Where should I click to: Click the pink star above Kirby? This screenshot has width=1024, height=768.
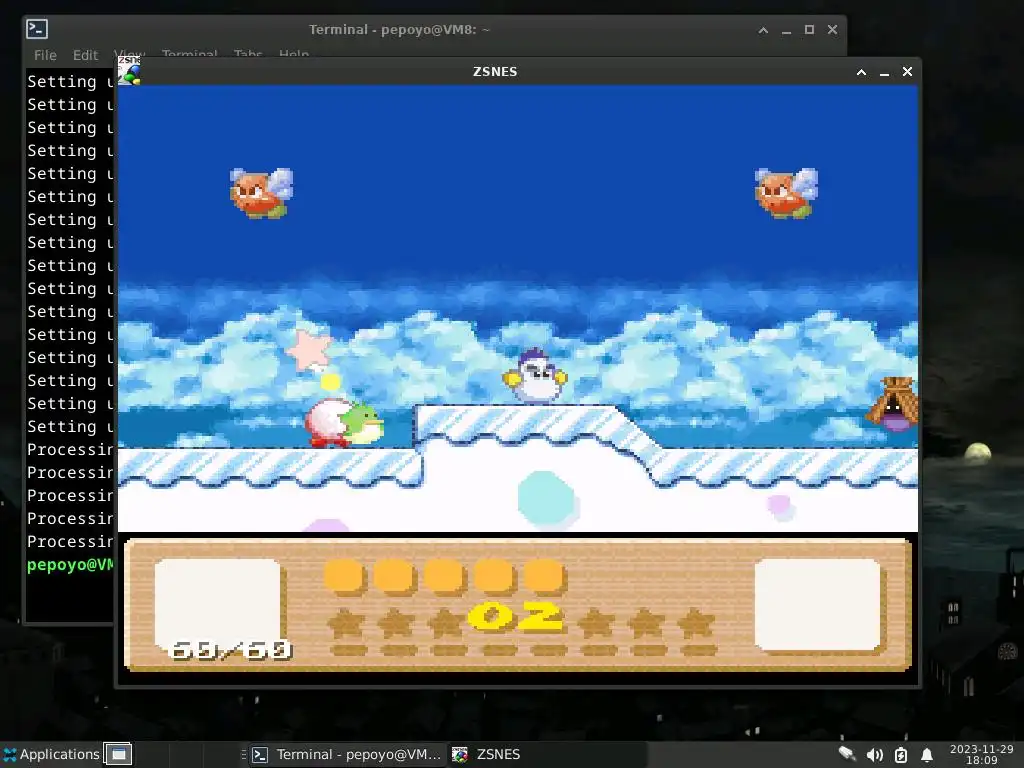click(x=309, y=350)
